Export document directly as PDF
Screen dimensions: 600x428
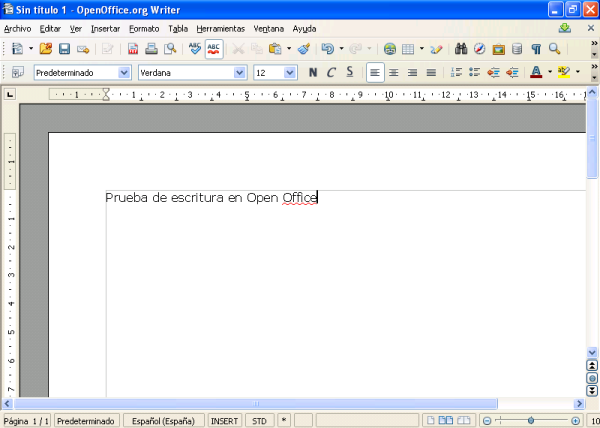pyautogui.click(x=133, y=48)
